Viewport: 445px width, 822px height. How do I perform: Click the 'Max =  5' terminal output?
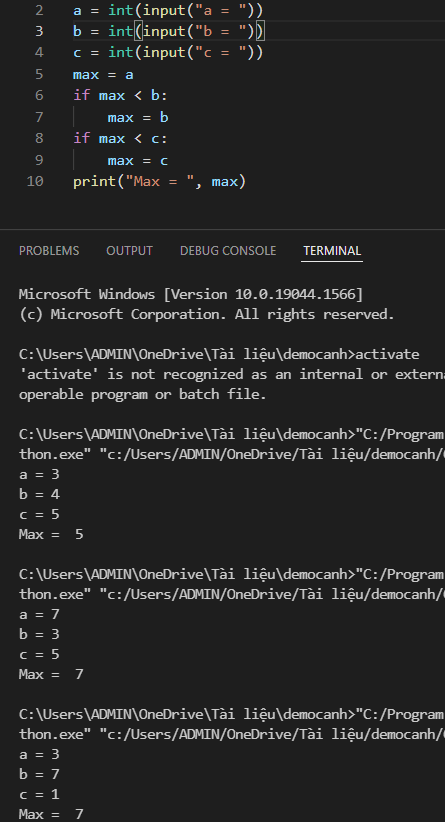(x=51, y=534)
